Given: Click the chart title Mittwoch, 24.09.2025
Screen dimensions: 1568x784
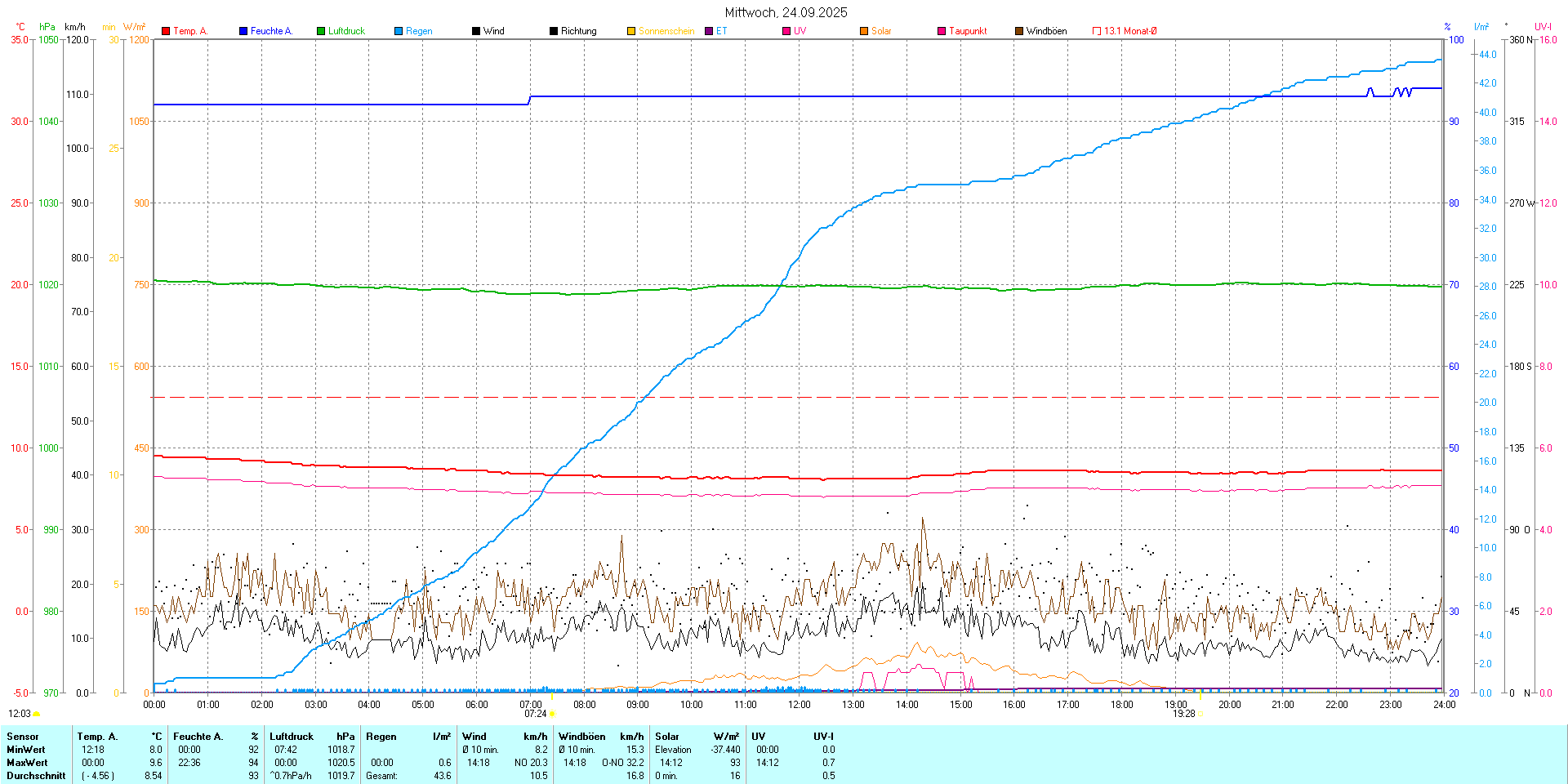Looking at the screenshot, I should click(786, 12).
